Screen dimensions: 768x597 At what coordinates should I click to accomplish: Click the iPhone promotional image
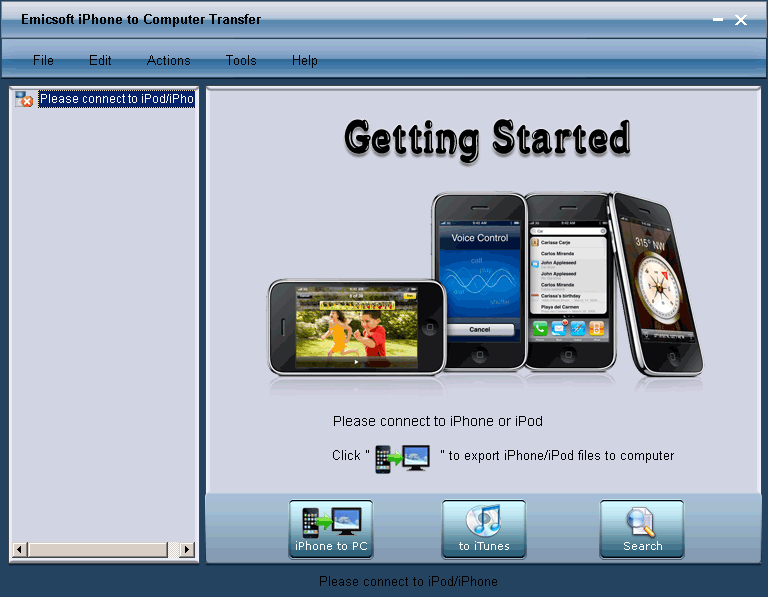486,285
